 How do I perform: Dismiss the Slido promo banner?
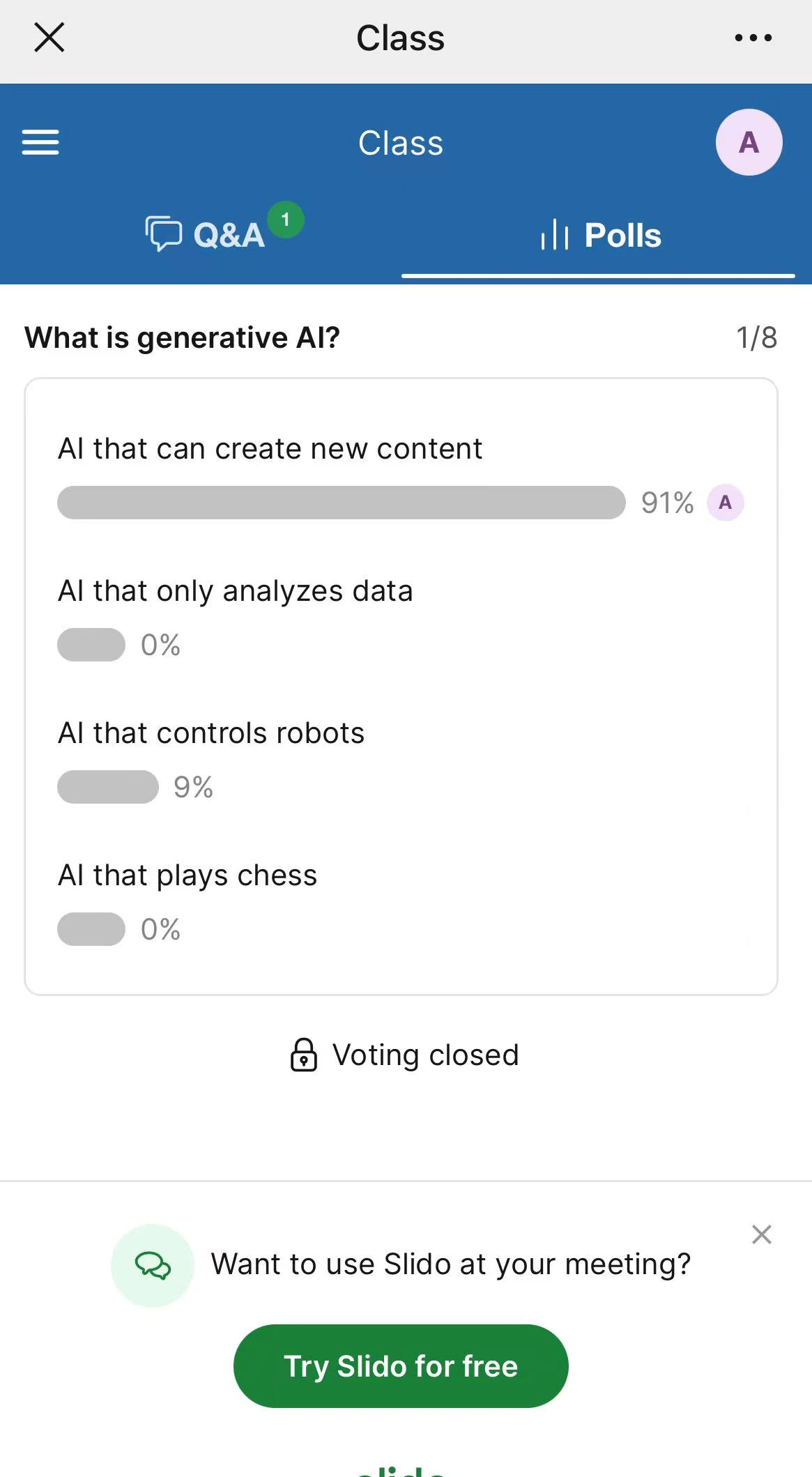point(761,1234)
